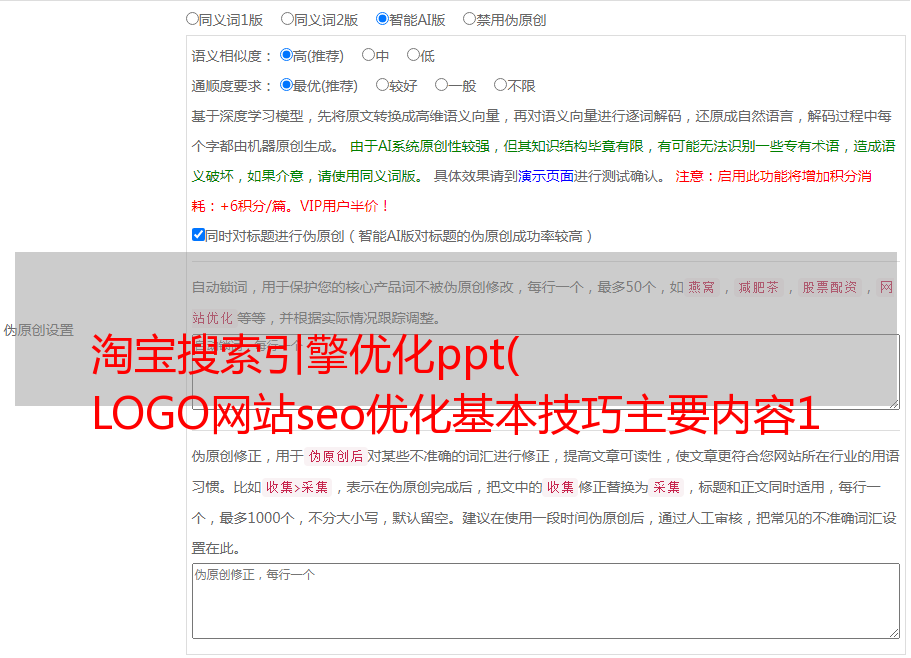Click the 燕窝 example keyword
This screenshot has width=911, height=658.
coord(702,287)
